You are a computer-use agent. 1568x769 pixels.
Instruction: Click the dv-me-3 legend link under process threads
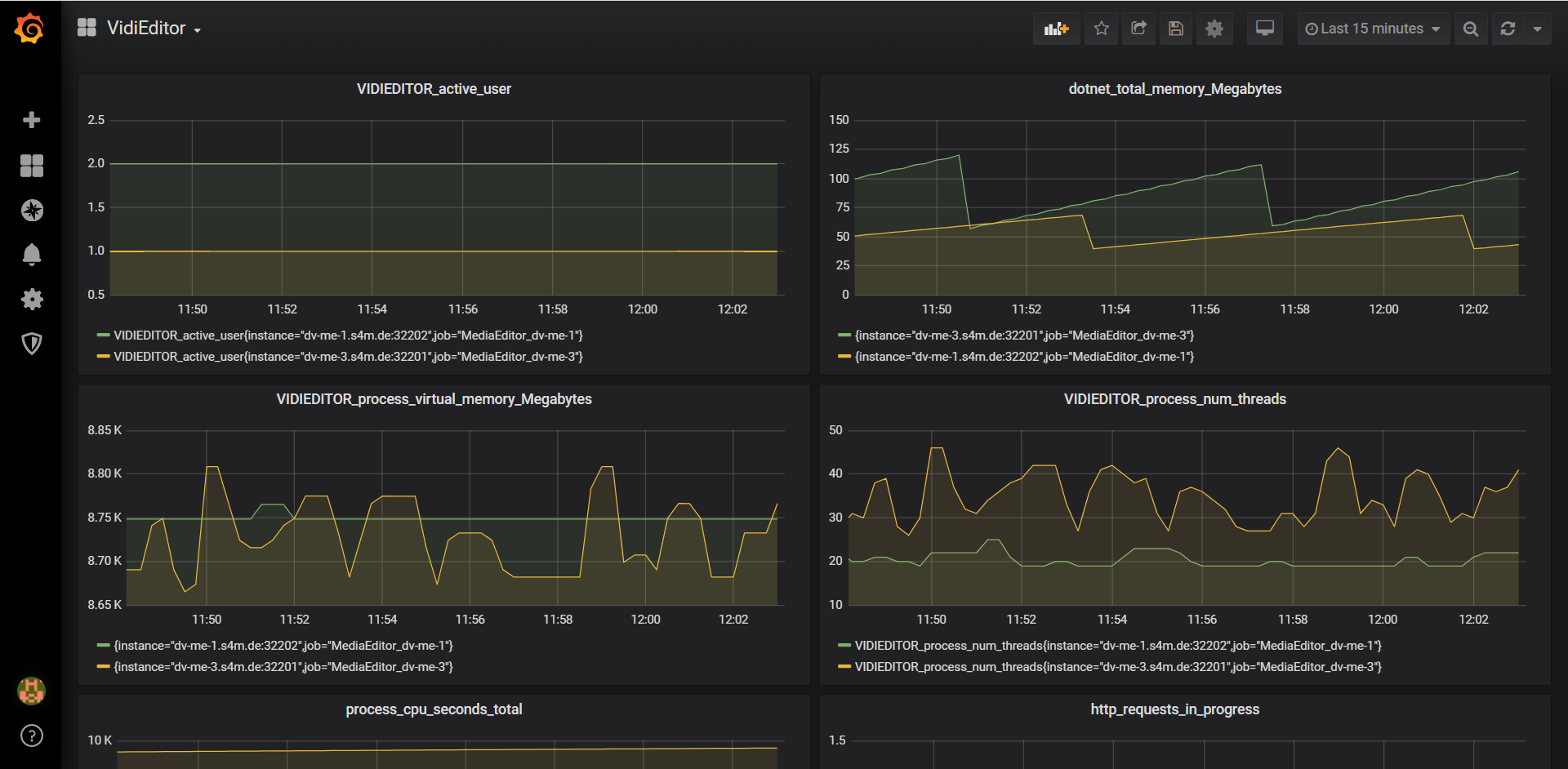[1117, 667]
